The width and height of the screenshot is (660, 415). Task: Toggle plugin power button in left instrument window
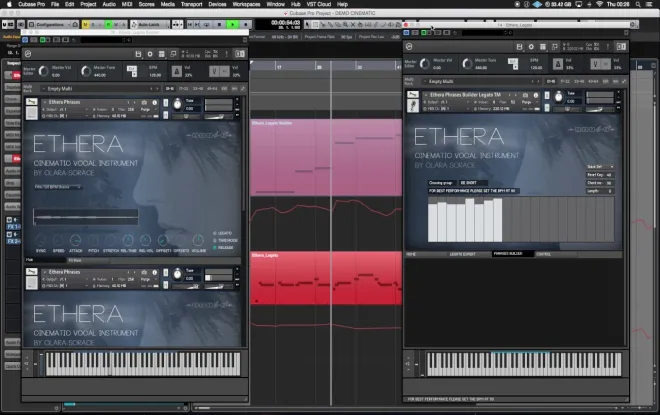(x=25, y=40)
